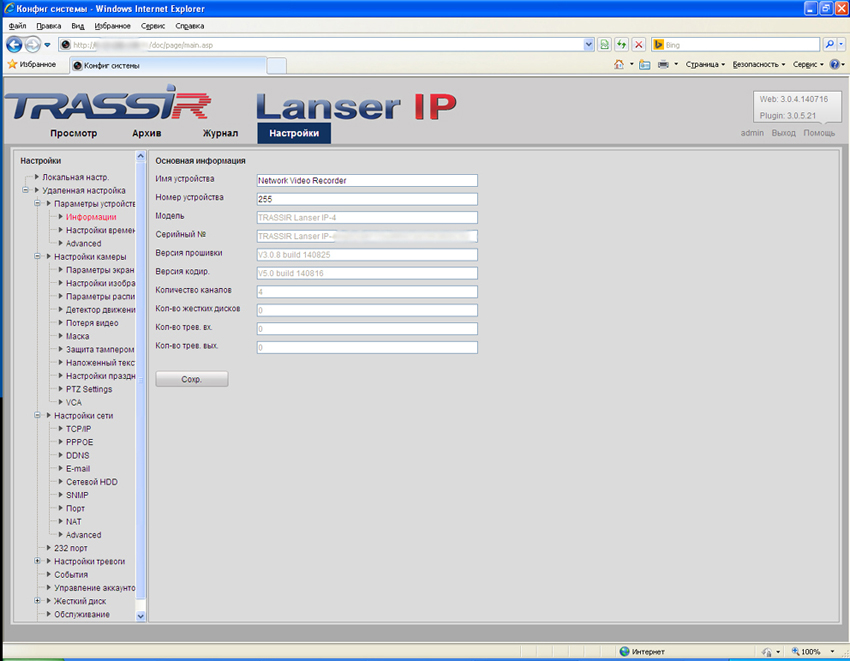Open the Вид menu
The image size is (850, 661).
tap(78, 26)
